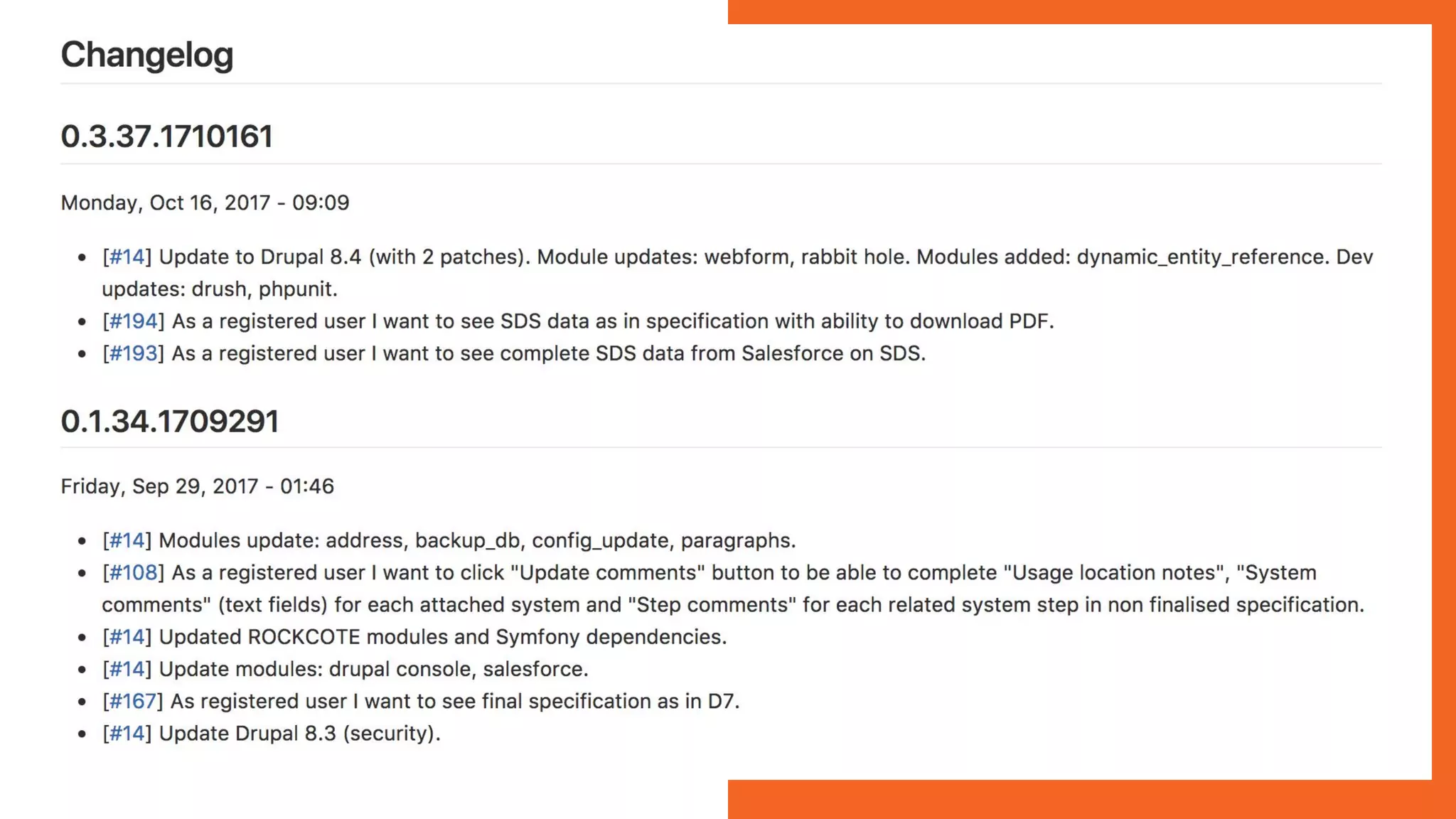Open #14 link for Drupal 8.3 security entry
Screen dimensions: 1456x819
[127, 733]
